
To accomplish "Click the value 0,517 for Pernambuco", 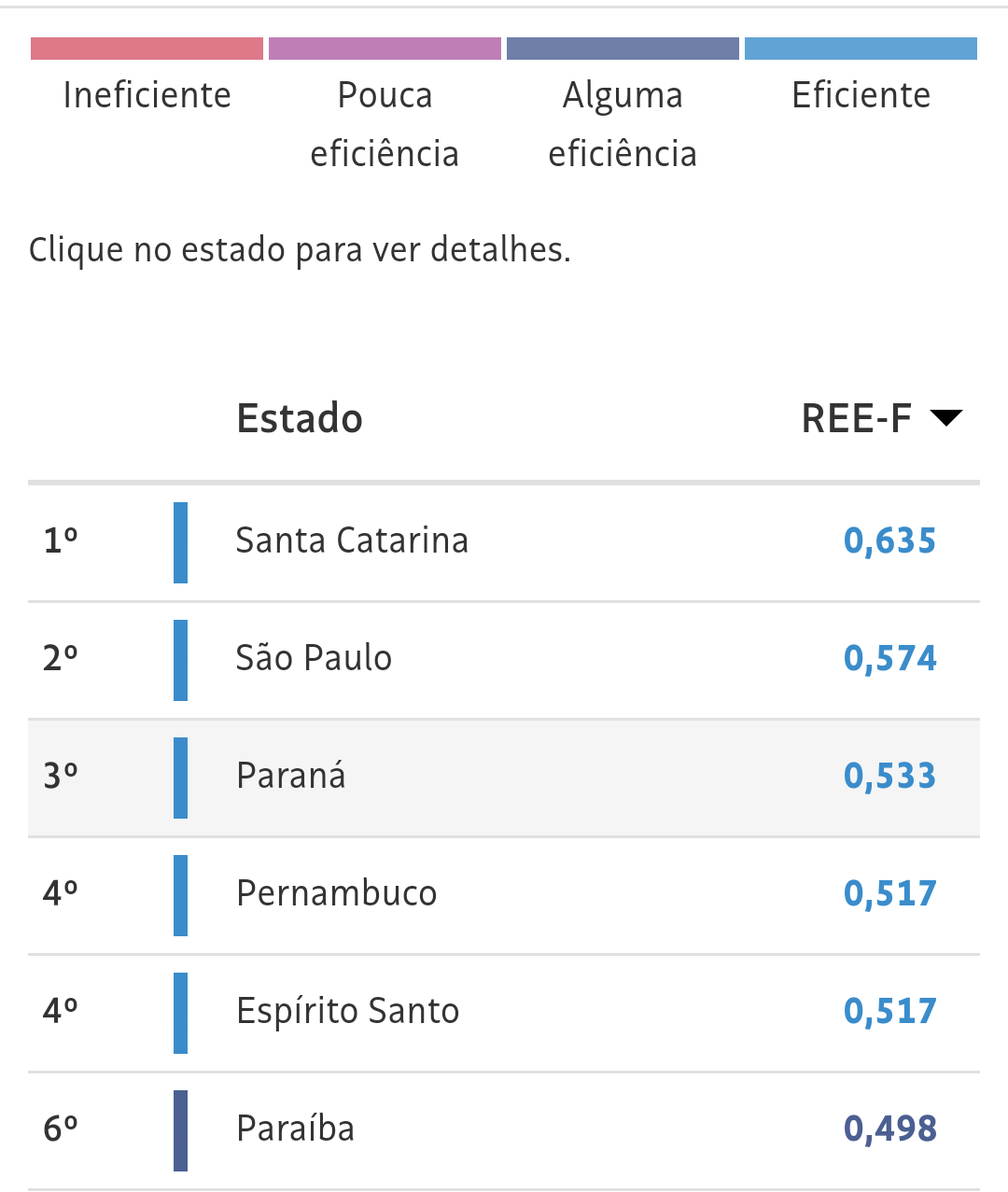I will click(x=889, y=893).
